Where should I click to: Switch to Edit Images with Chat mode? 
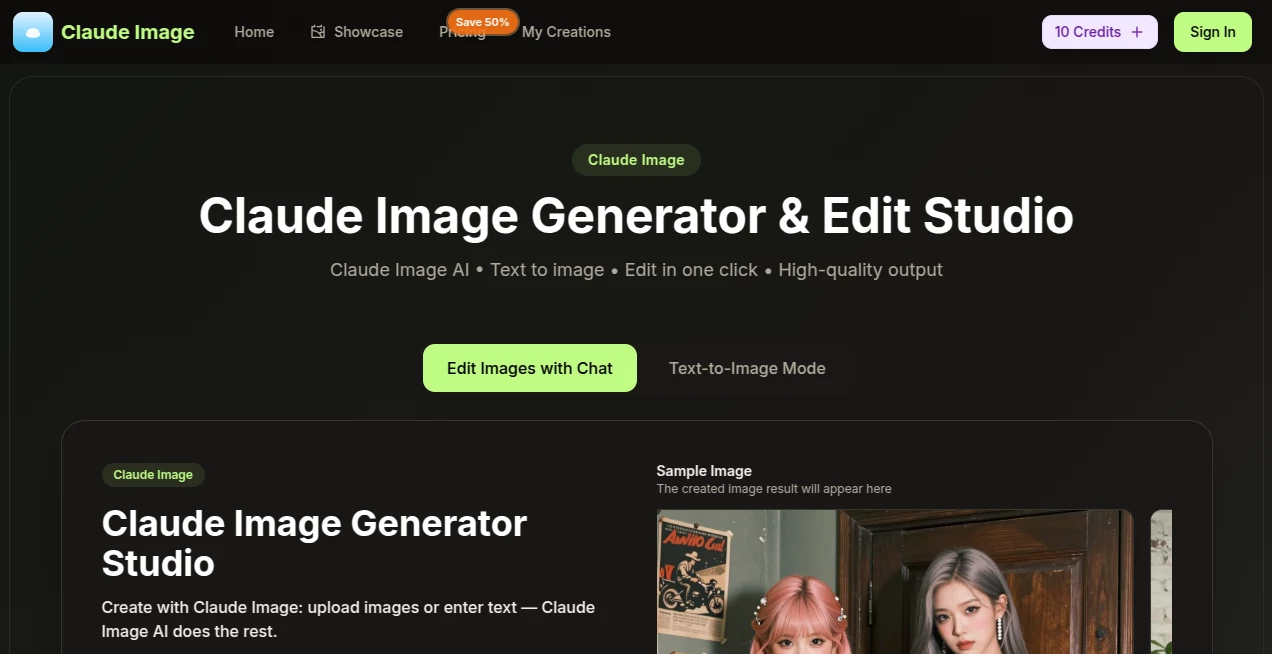(529, 368)
